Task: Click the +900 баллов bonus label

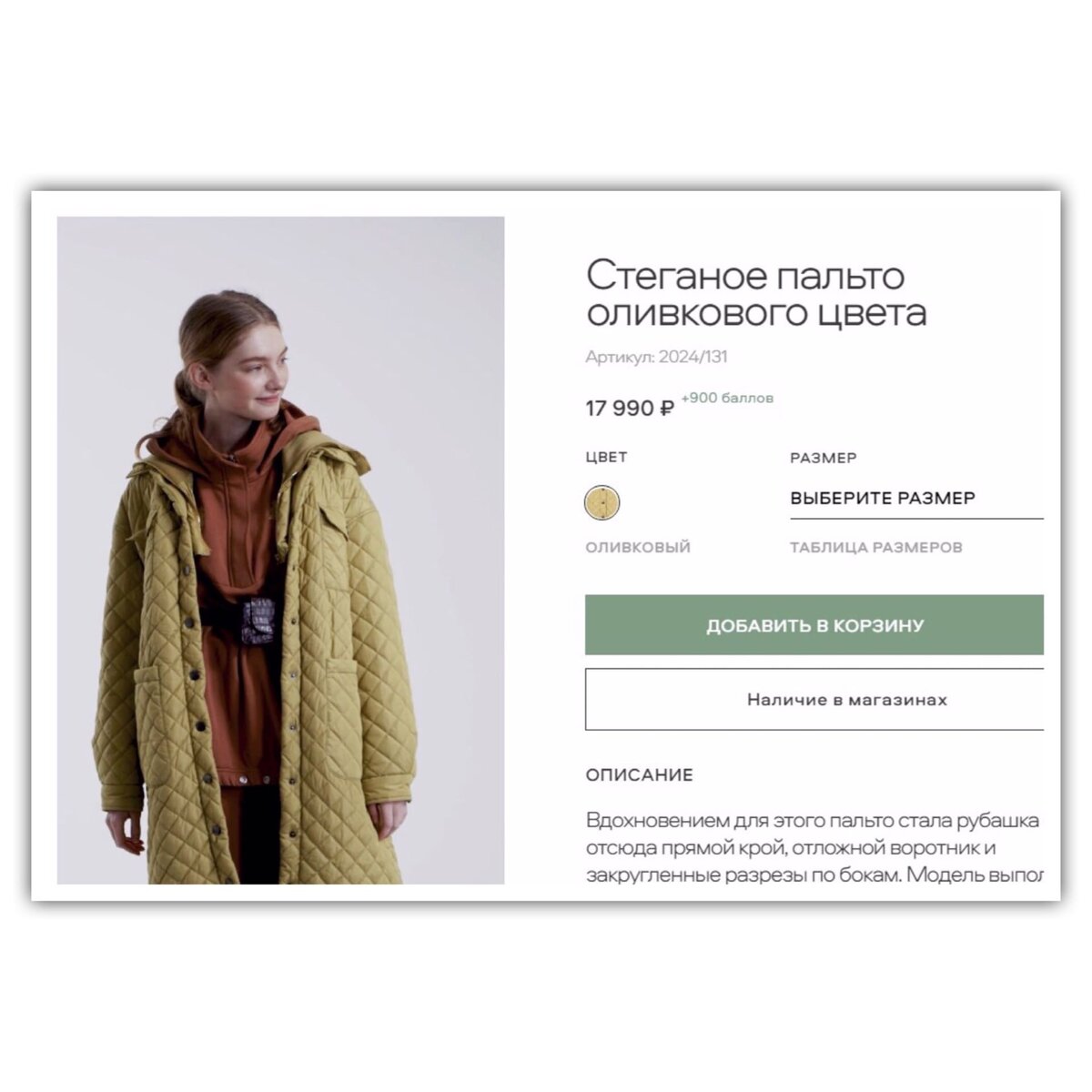Action: (x=727, y=398)
